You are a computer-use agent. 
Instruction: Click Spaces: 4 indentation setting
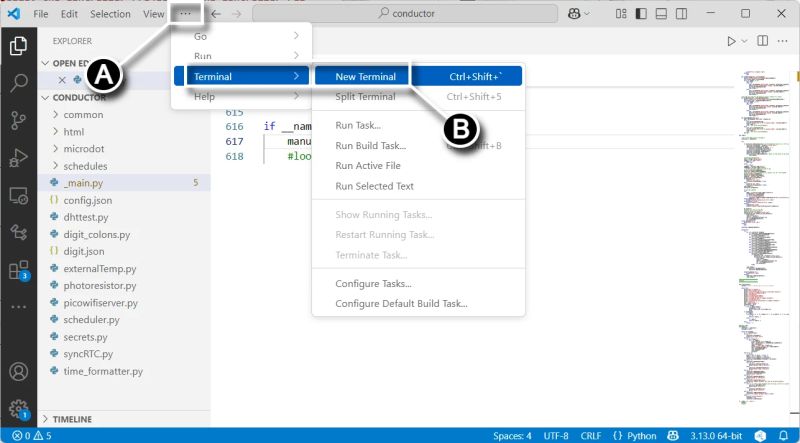tap(512, 436)
